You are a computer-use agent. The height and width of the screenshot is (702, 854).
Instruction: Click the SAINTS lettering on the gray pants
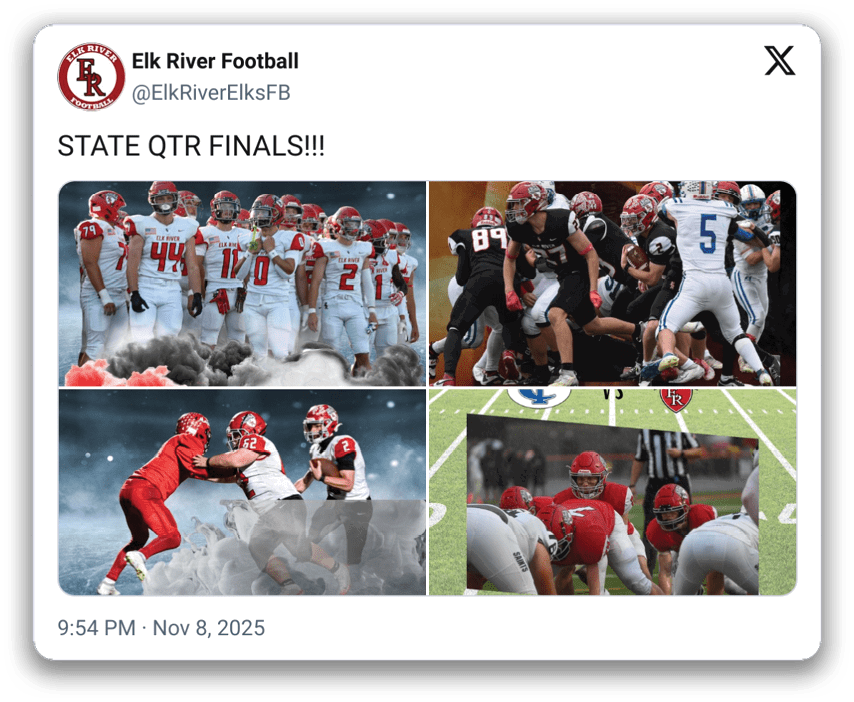tap(521, 561)
